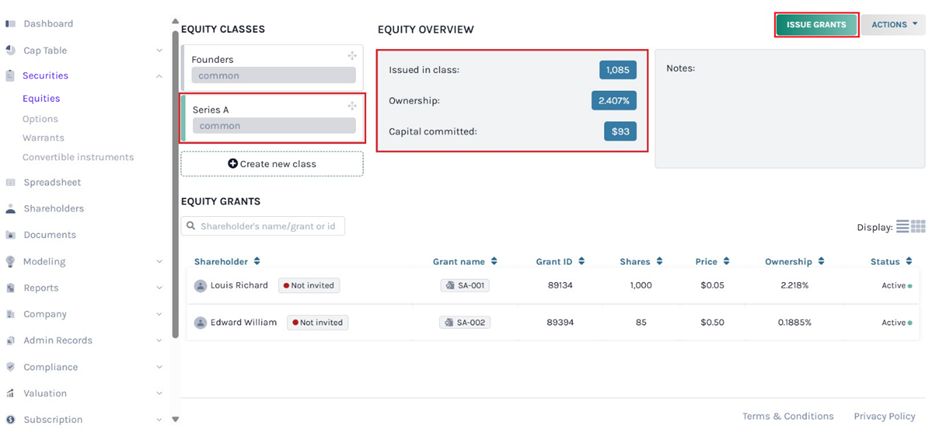Open the Spreadsheet menu label
Viewport: 939px width, 433px height.
[52, 183]
